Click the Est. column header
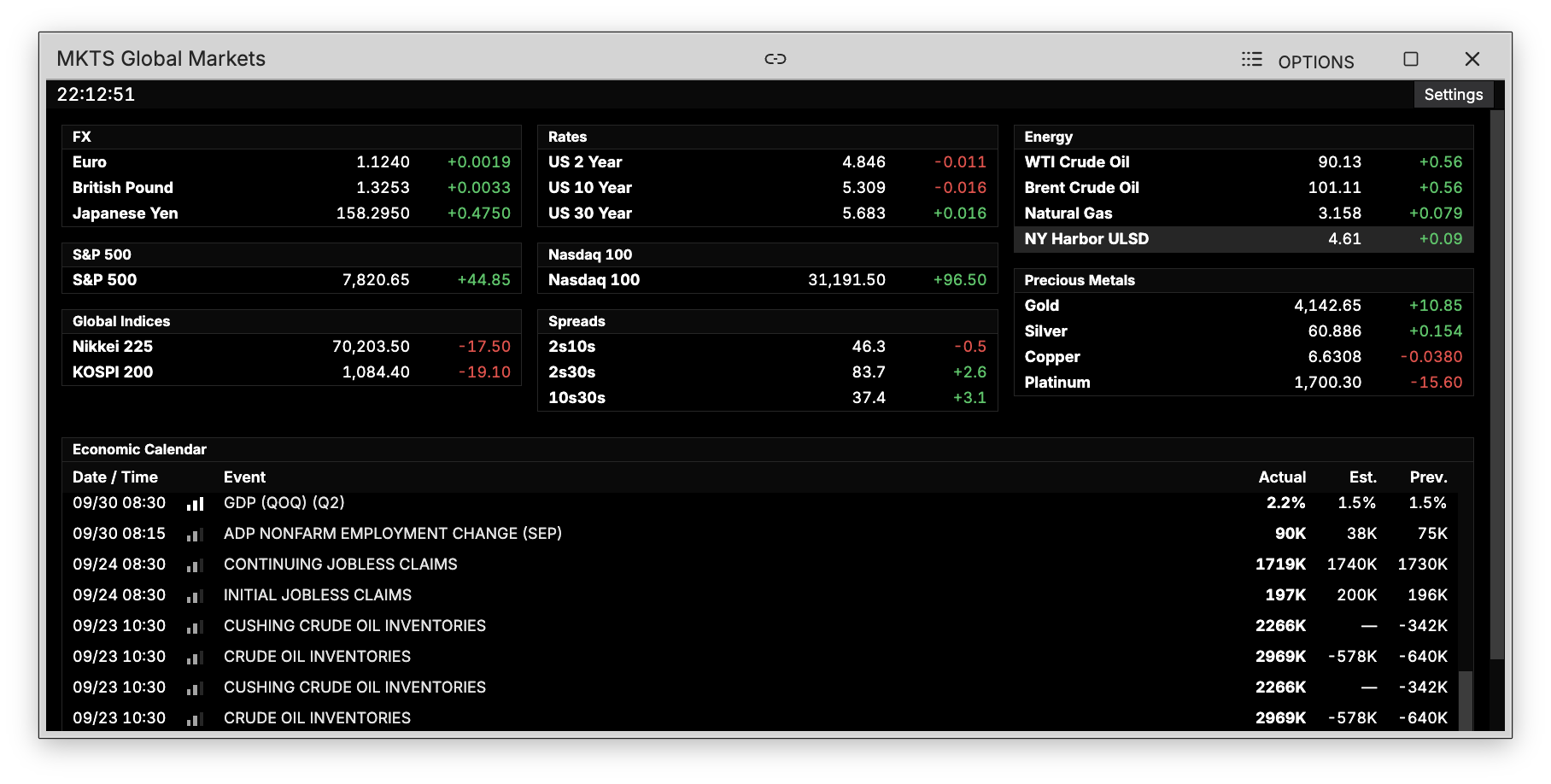1551x784 pixels. click(1362, 477)
